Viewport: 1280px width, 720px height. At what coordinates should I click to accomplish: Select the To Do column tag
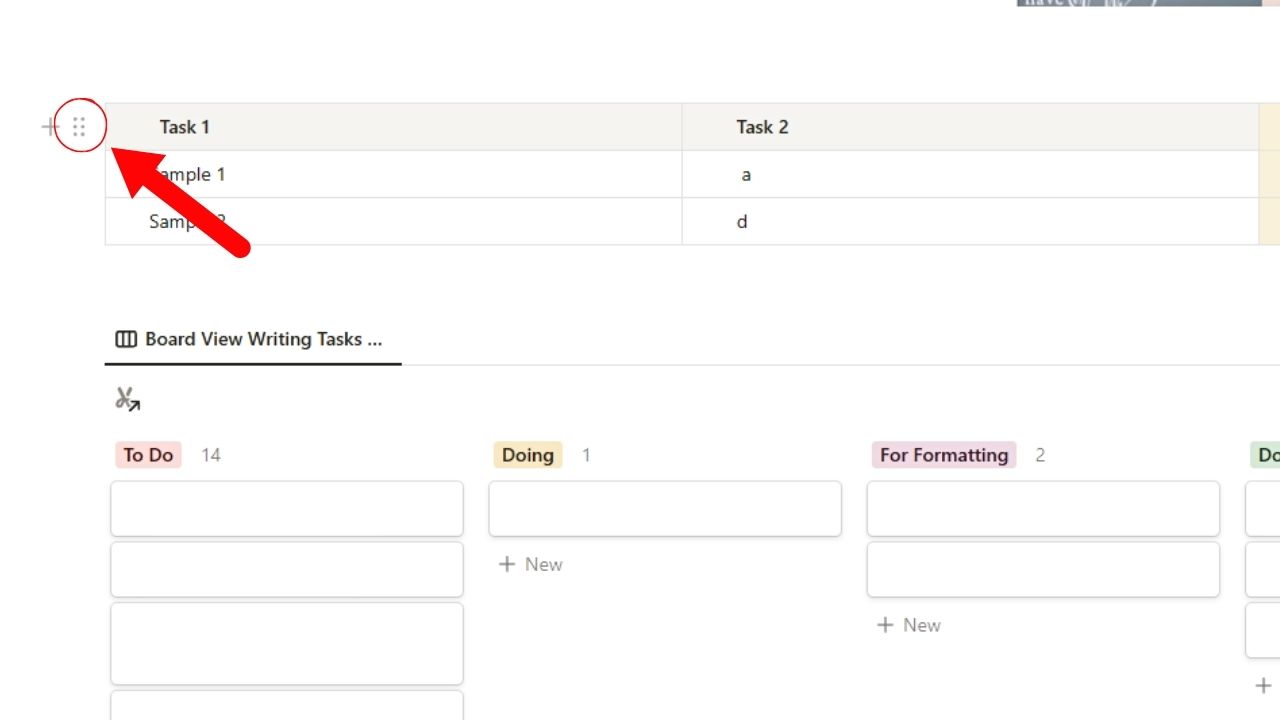pyautogui.click(x=147, y=455)
